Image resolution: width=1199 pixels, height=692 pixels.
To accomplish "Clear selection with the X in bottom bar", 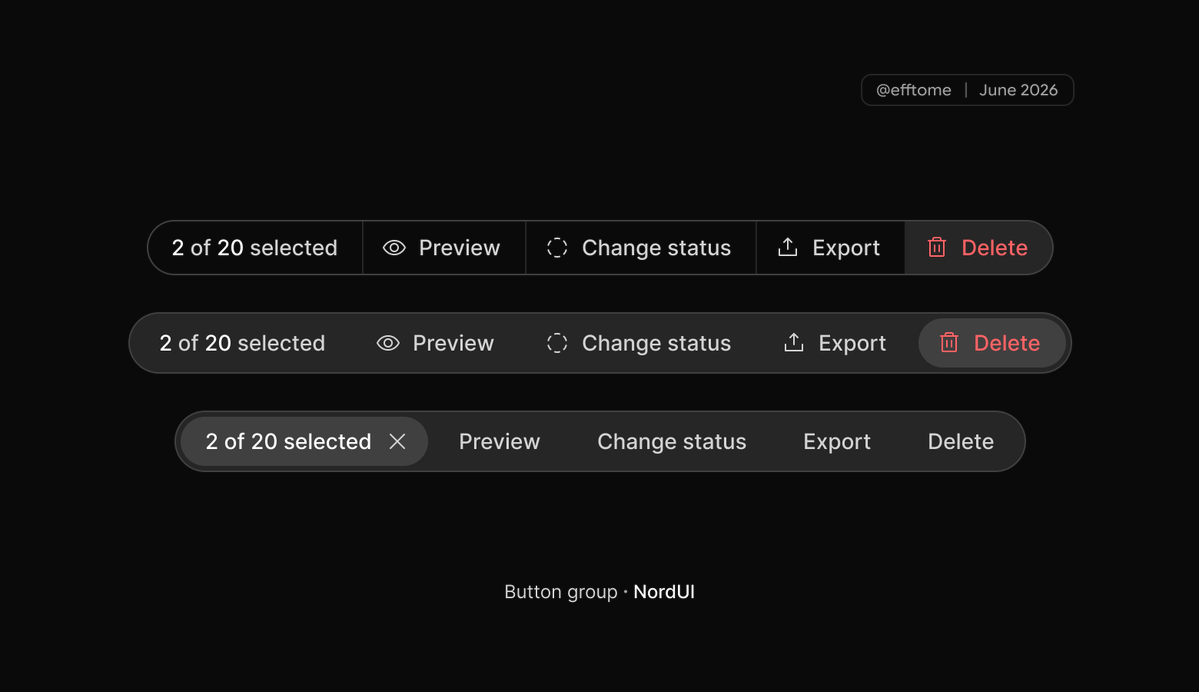I will pyautogui.click(x=397, y=441).
